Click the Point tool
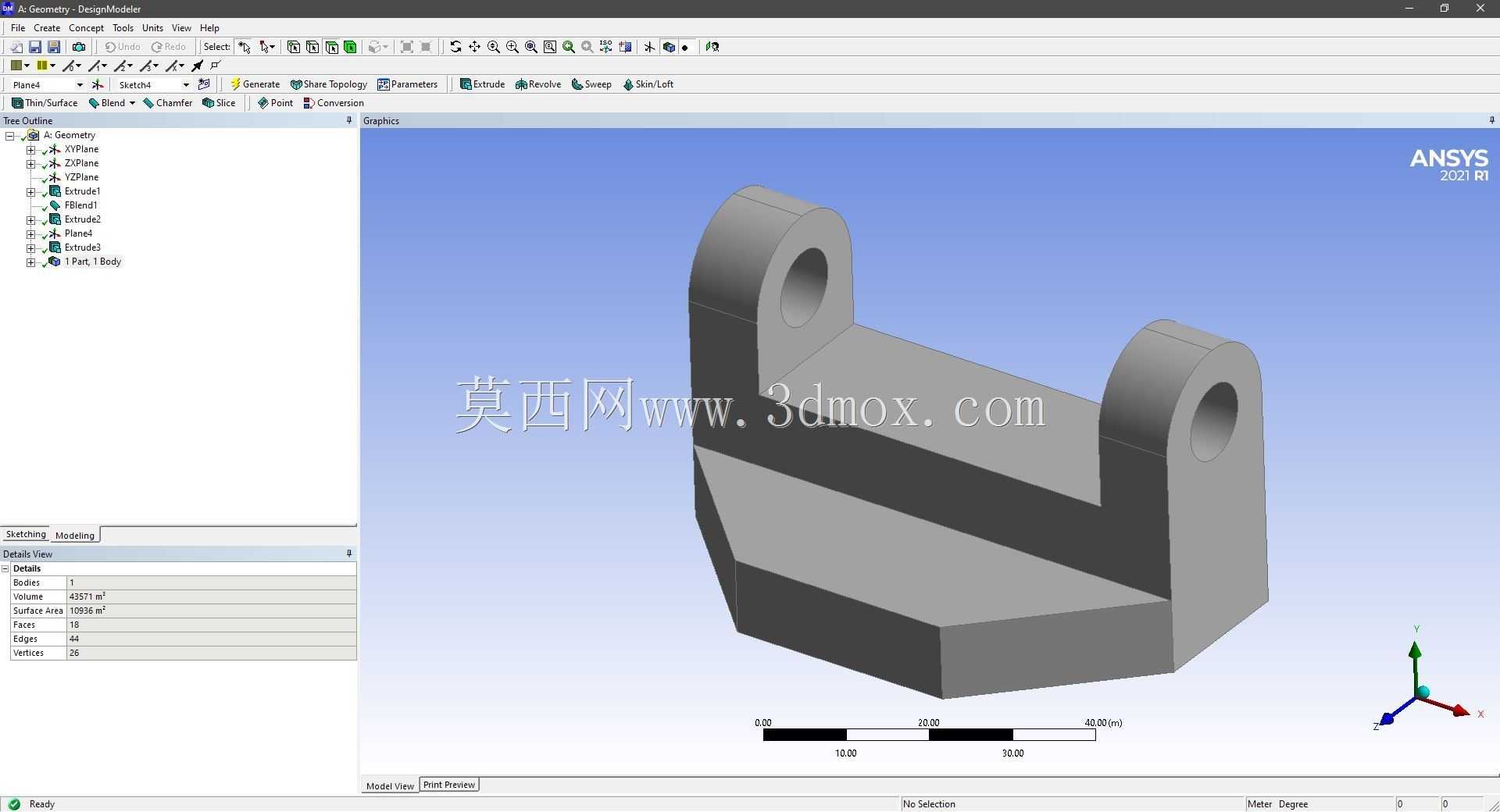This screenshot has width=1500, height=812. point(276,103)
